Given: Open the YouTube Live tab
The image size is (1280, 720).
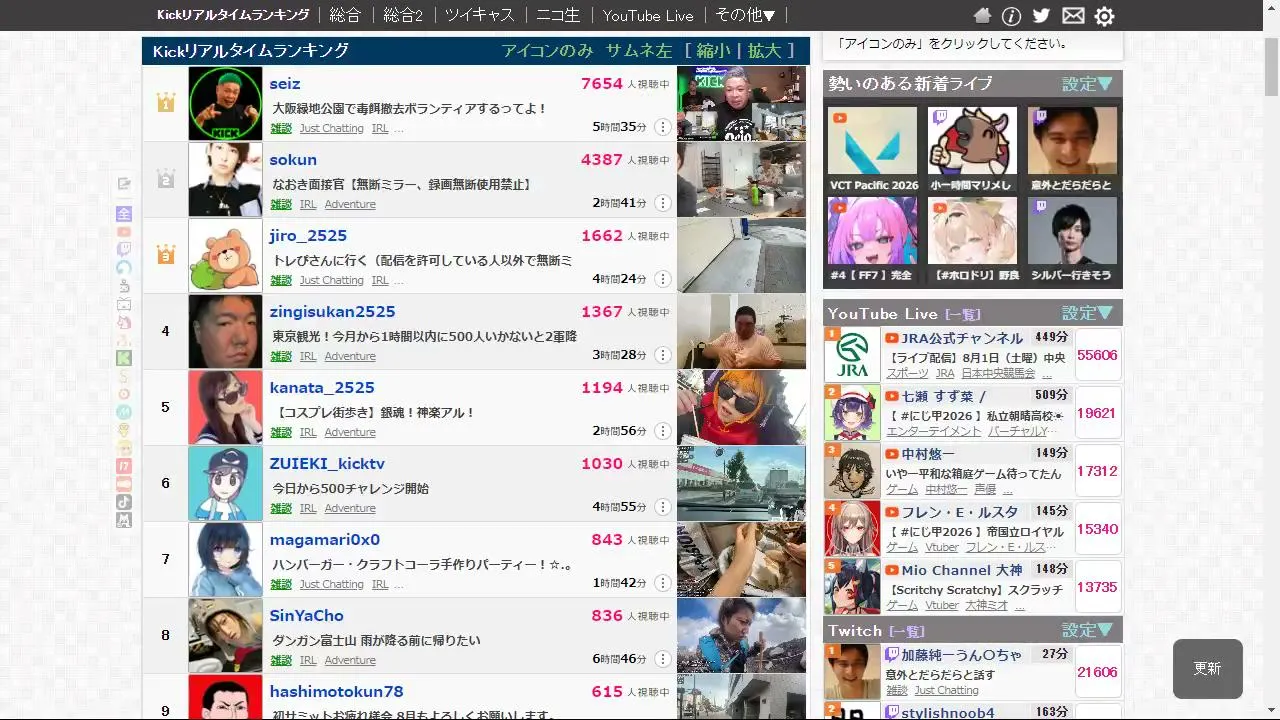Looking at the screenshot, I should [x=648, y=15].
